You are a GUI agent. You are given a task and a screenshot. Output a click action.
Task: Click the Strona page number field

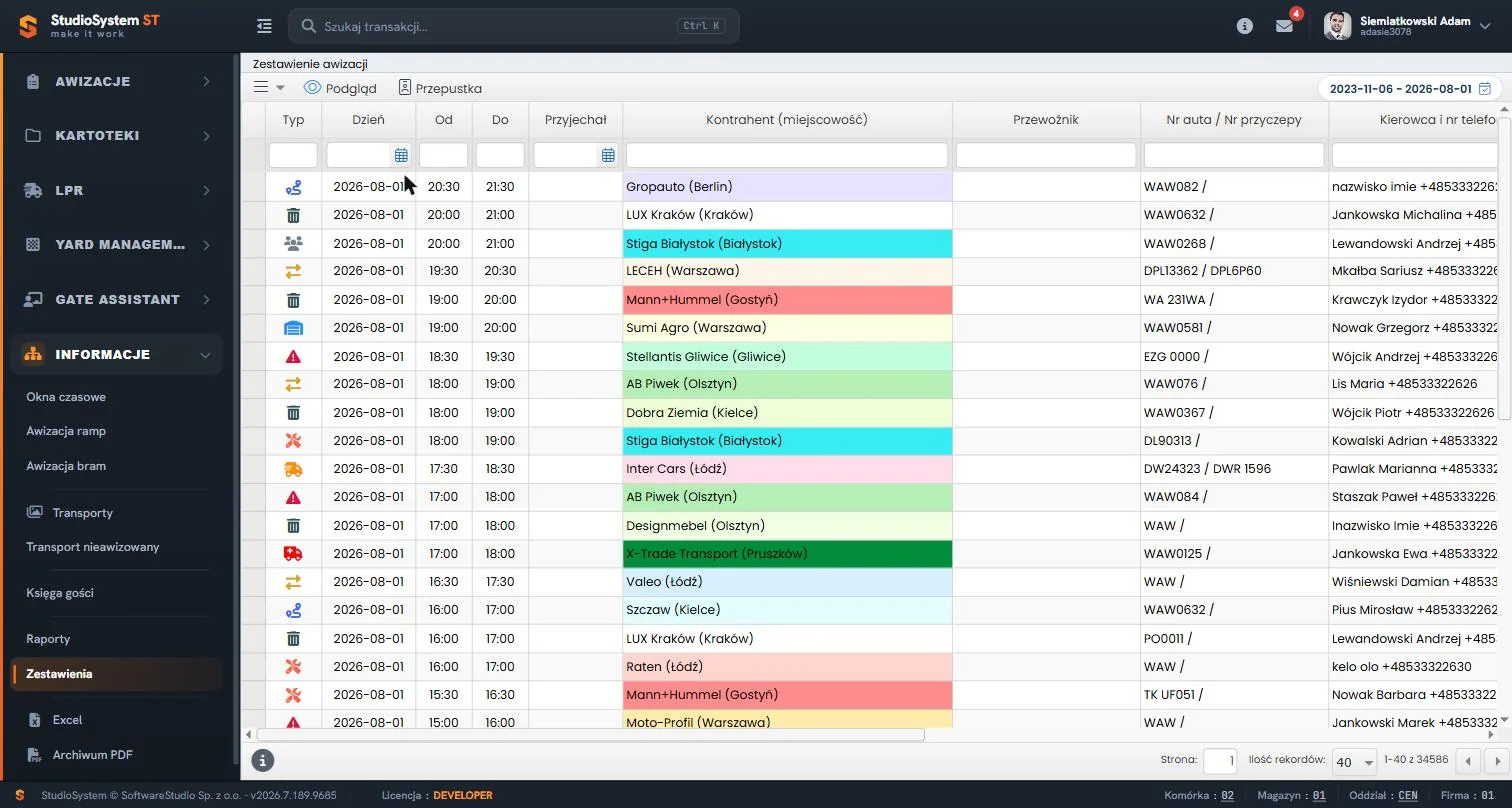[1220, 761]
